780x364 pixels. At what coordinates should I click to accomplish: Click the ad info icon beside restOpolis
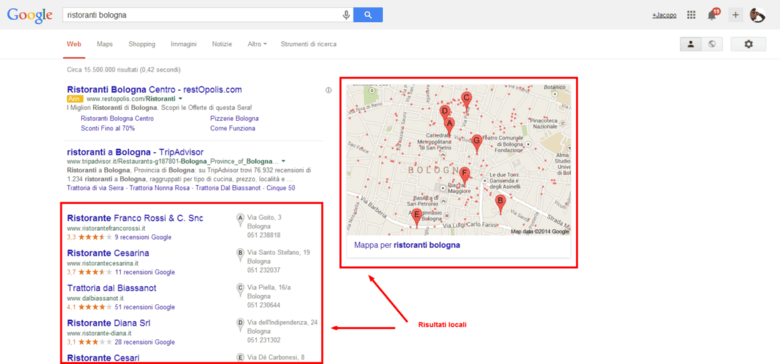(328, 90)
